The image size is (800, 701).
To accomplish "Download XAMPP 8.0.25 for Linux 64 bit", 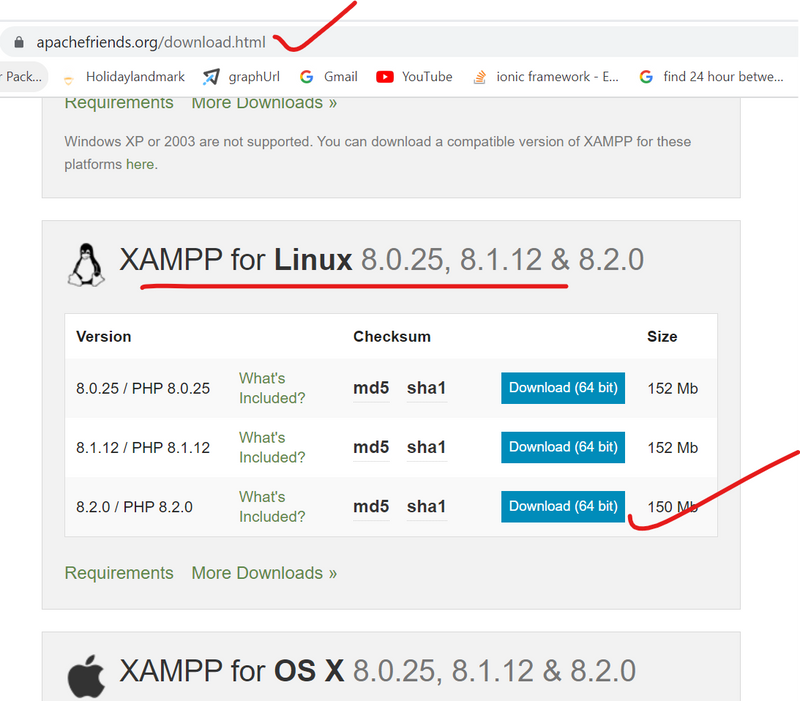I will tap(563, 388).
